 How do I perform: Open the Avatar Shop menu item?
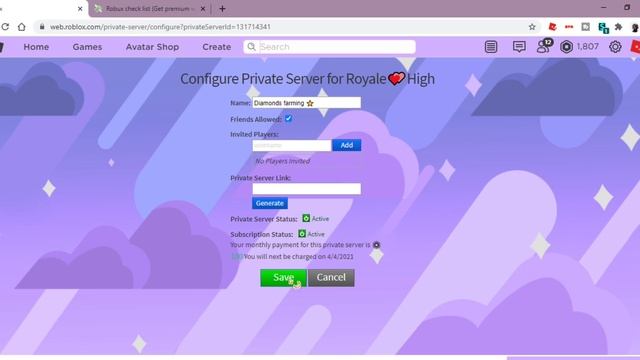coord(152,47)
